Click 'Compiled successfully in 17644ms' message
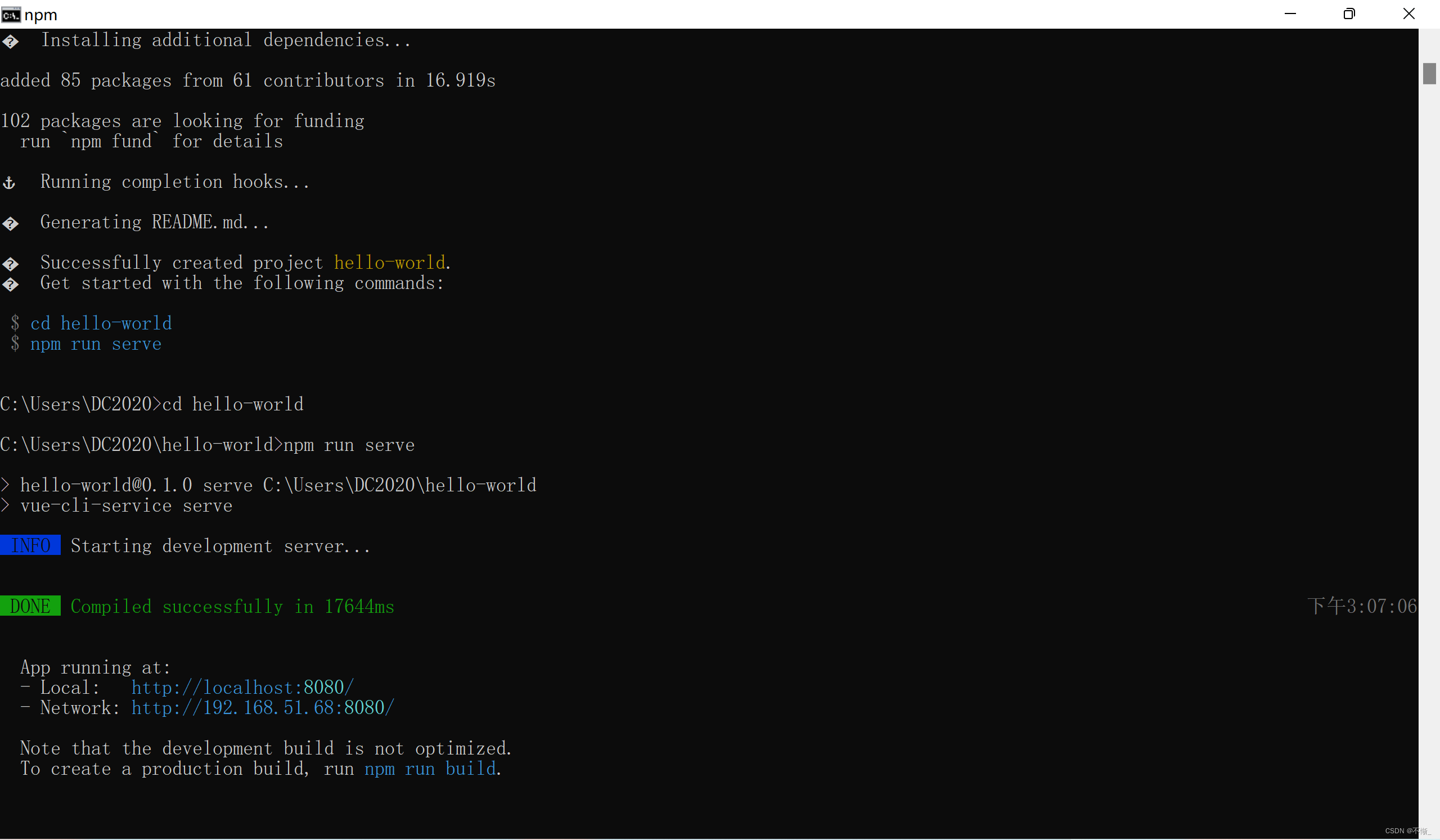This screenshot has height=840, width=1440. click(232, 607)
